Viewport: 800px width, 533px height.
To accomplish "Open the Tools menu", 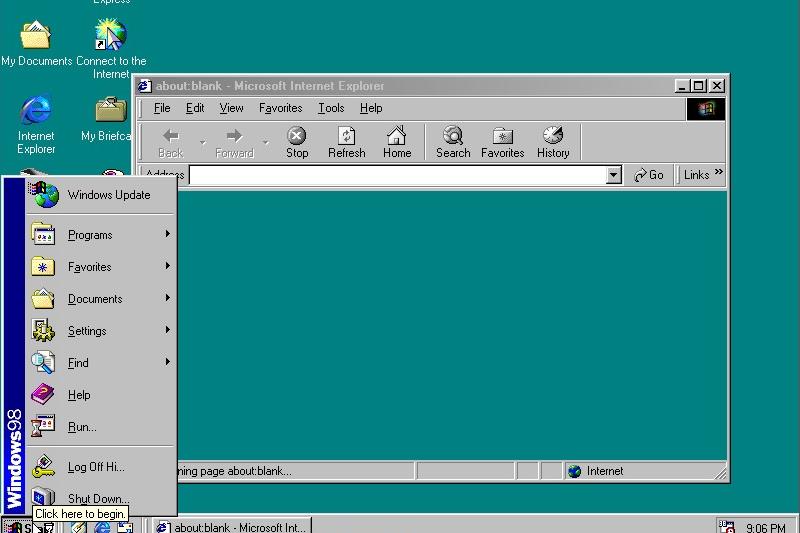I will (331, 108).
